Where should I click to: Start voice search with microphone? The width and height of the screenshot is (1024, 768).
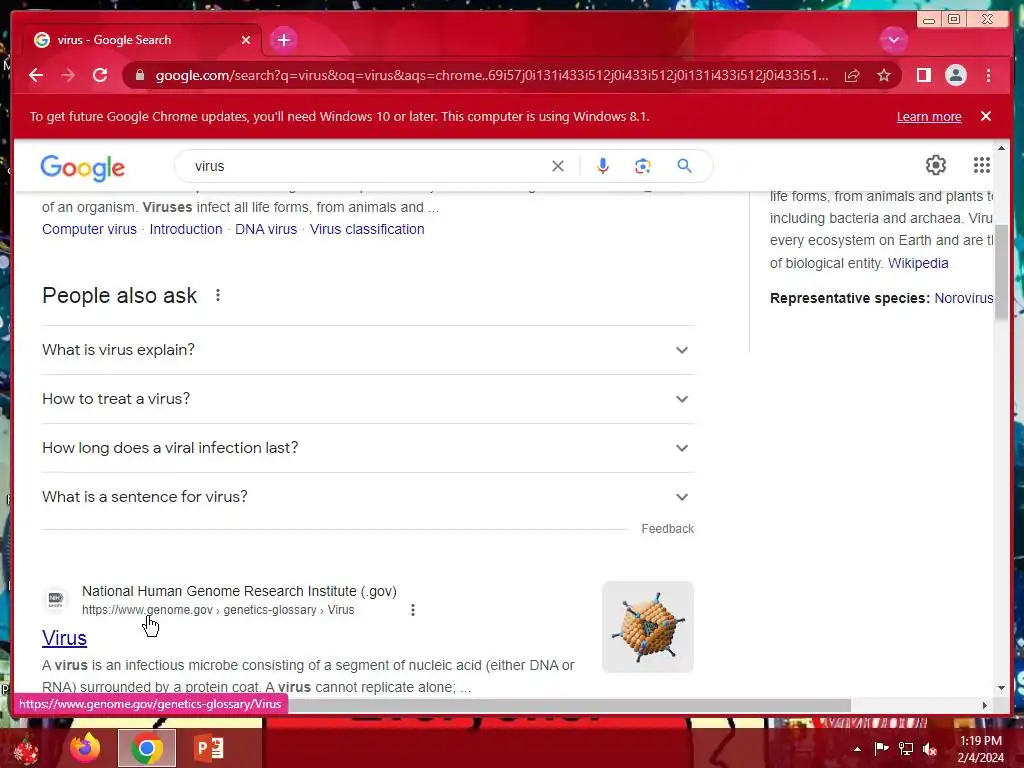(603, 166)
